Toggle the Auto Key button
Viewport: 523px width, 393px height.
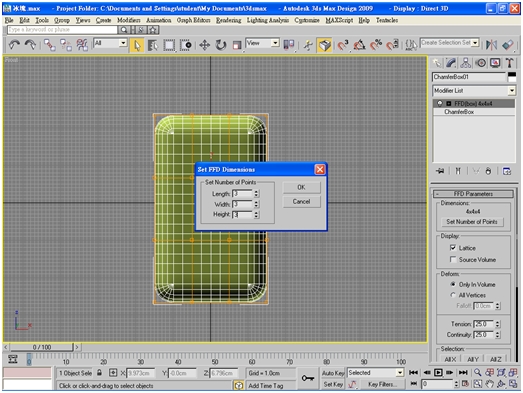333,373
